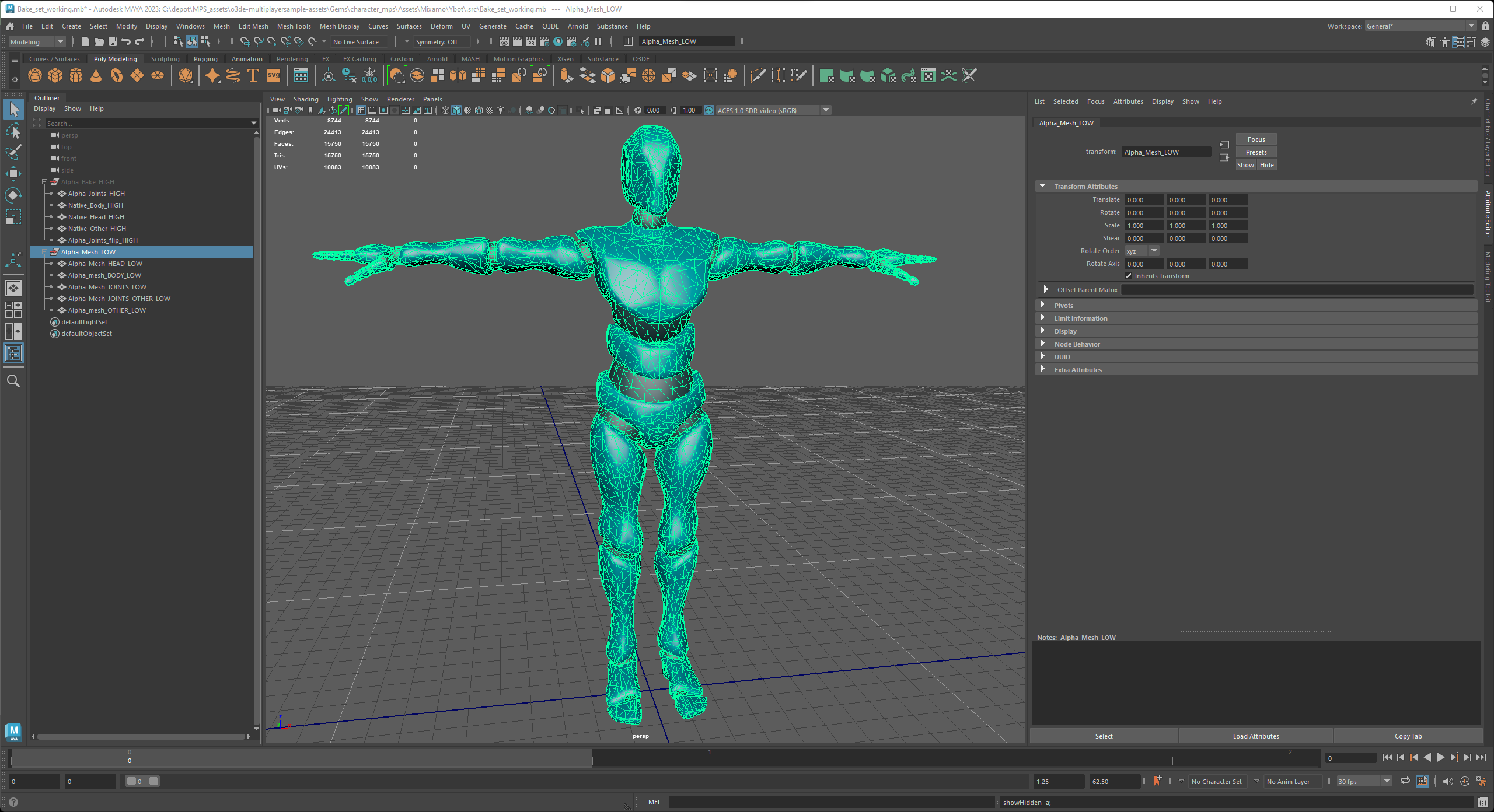Viewport: 1494px width, 812px height.
Task: Open the O3DE menu
Action: pos(550,26)
